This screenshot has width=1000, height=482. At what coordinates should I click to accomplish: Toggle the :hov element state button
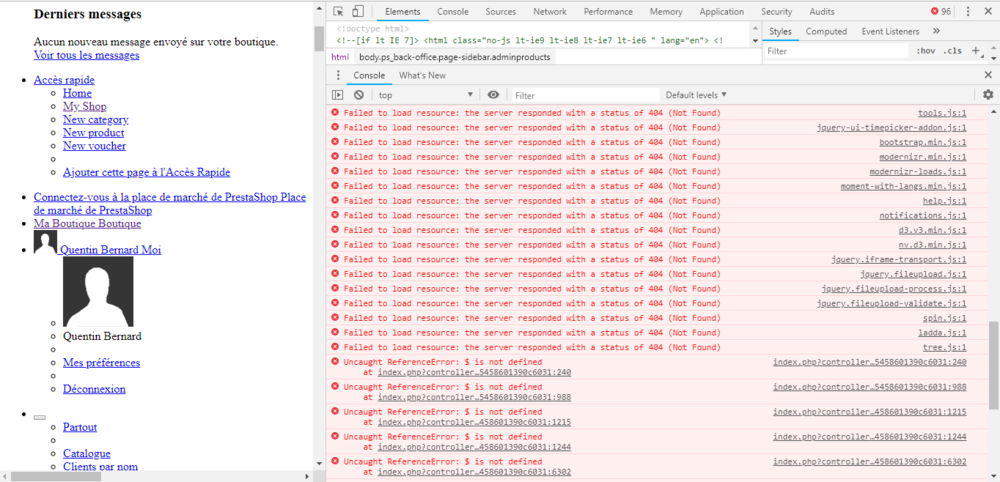tap(927, 51)
